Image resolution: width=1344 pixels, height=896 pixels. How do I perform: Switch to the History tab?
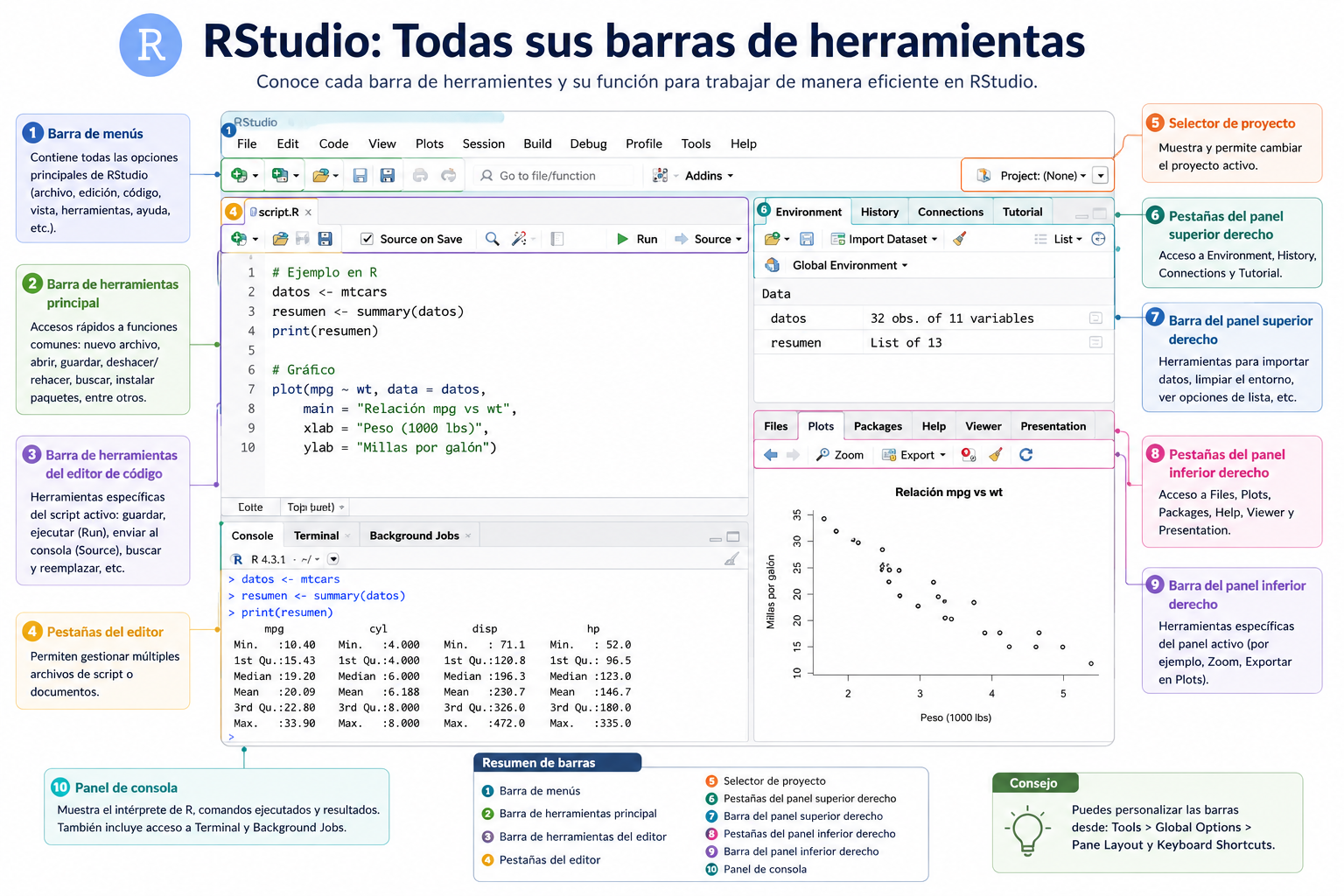point(879,212)
